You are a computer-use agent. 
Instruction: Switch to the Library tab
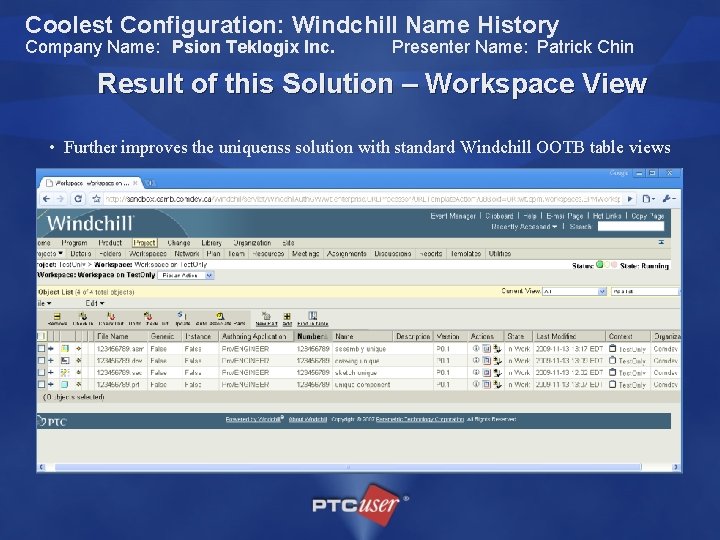tap(211, 242)
